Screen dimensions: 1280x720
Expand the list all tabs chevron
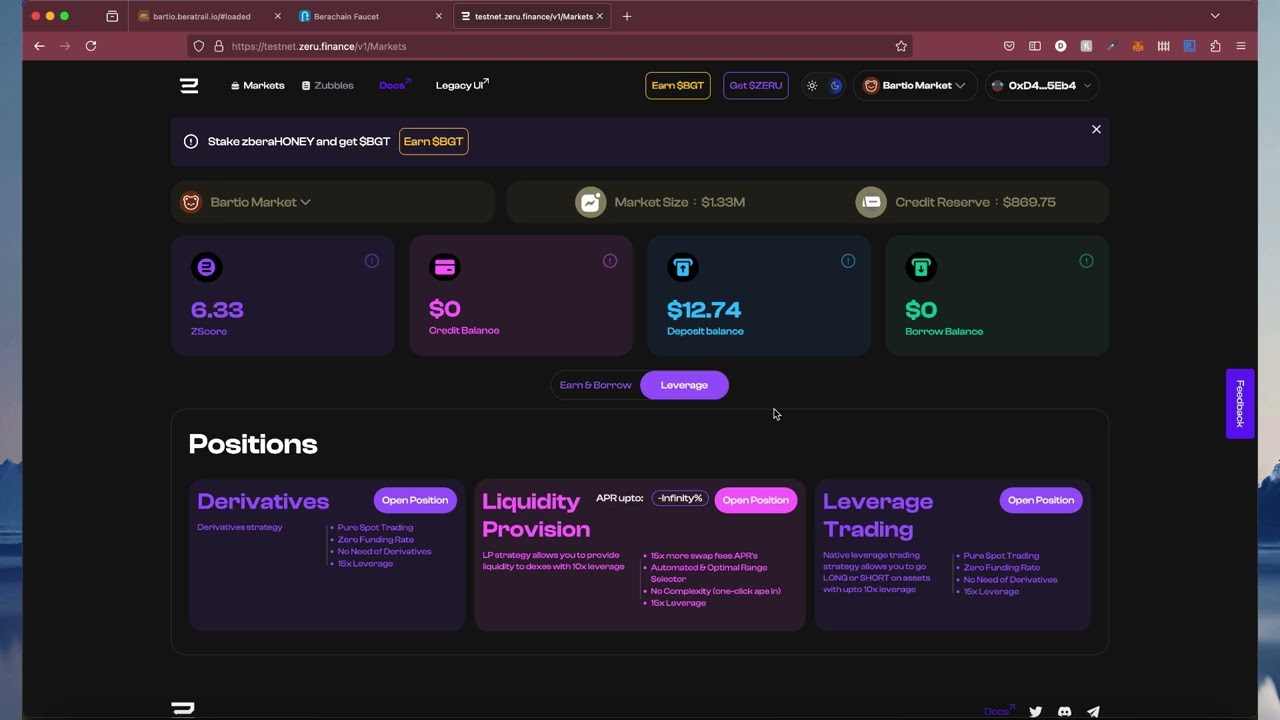[x=1215, y=16]
